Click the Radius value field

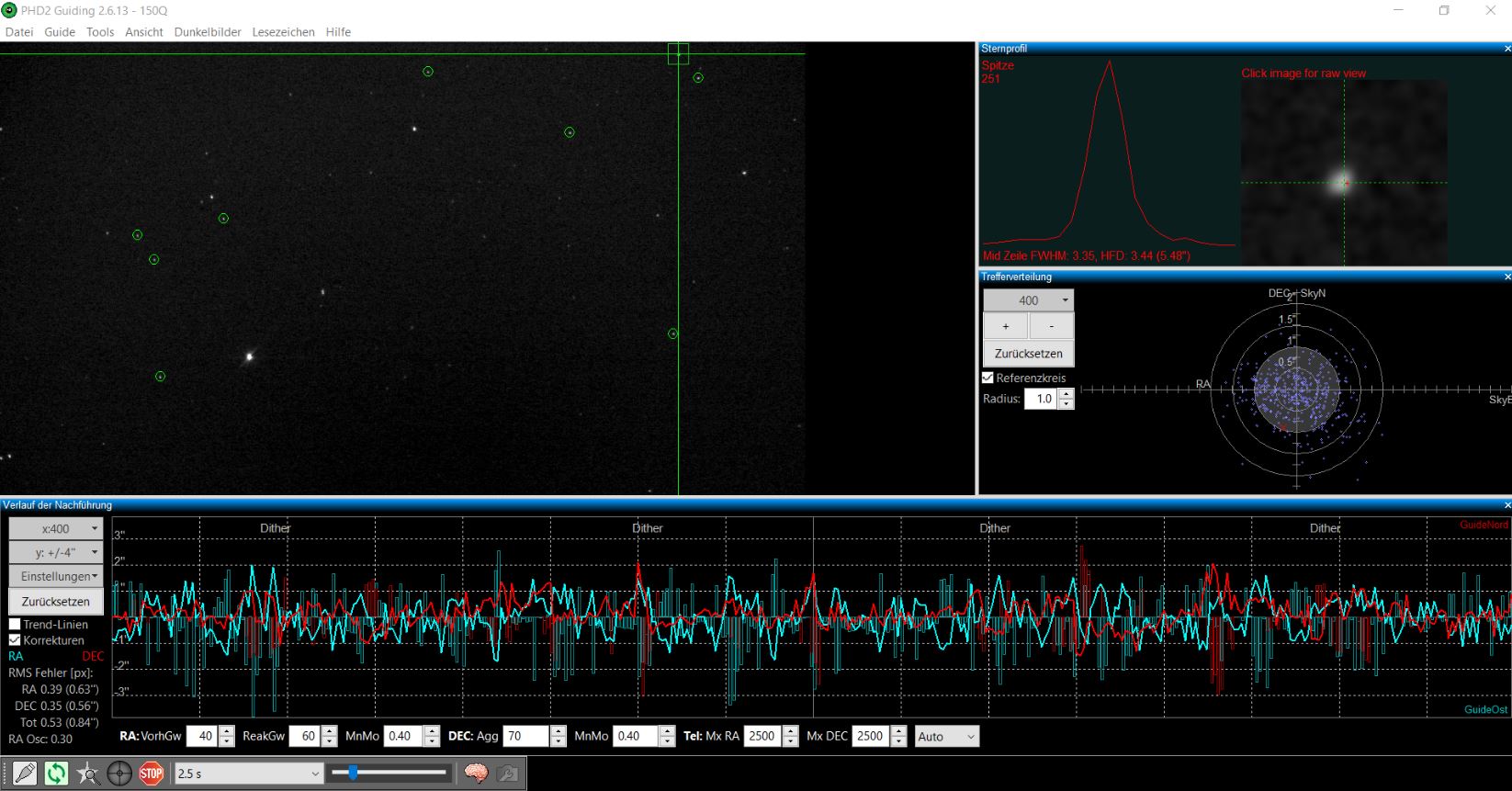(1042, 400)
